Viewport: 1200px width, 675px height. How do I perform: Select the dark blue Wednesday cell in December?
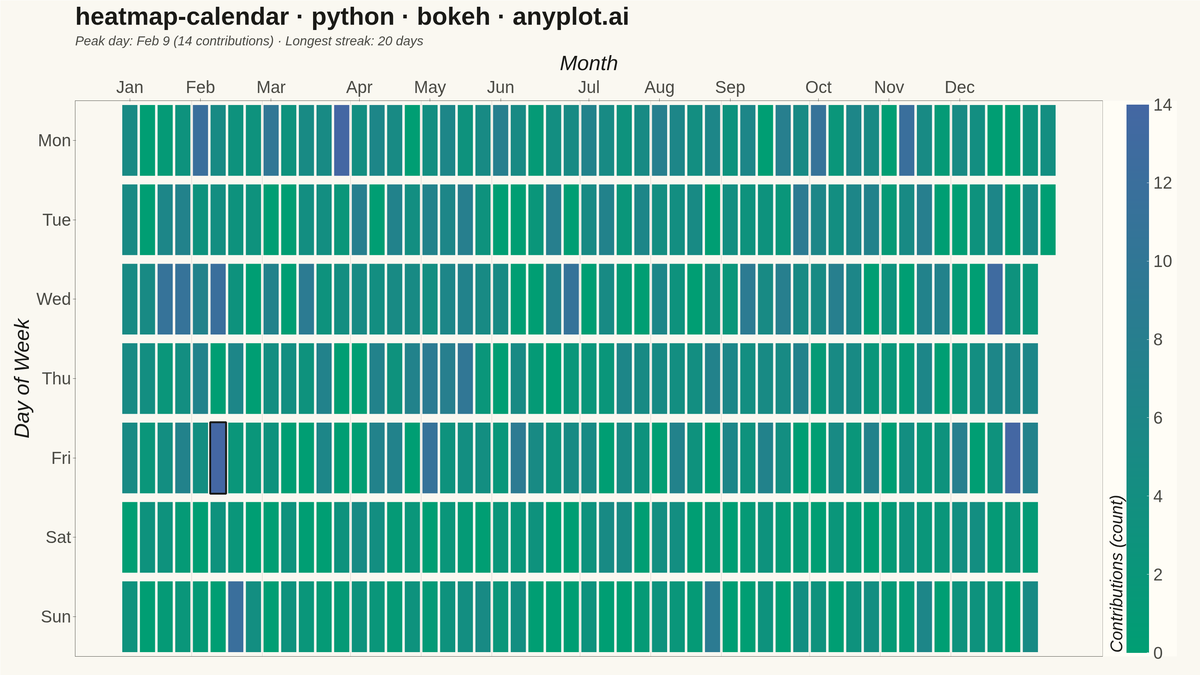pos(995,299)
